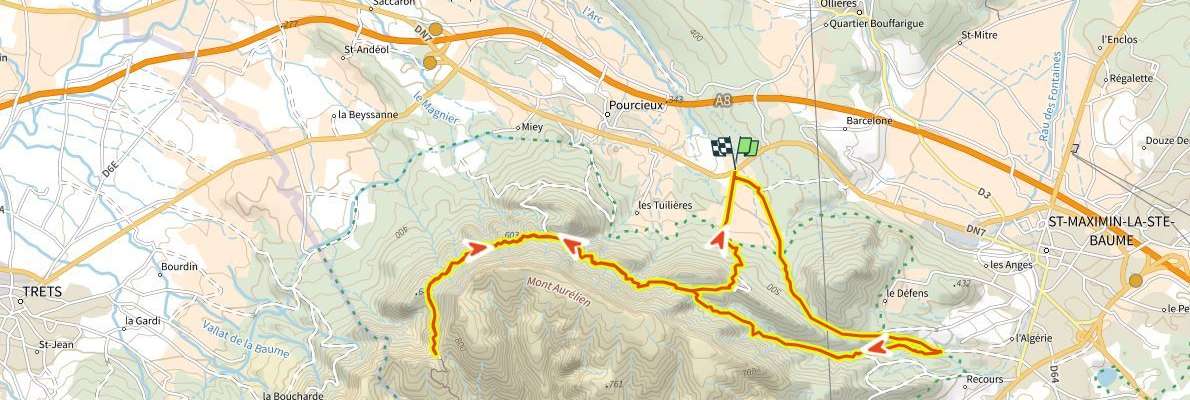Image resolution: width=1190 pixels, height=400 pixels.
Task: Click the orange interchange circle below Saccaron
Action: 436,31
